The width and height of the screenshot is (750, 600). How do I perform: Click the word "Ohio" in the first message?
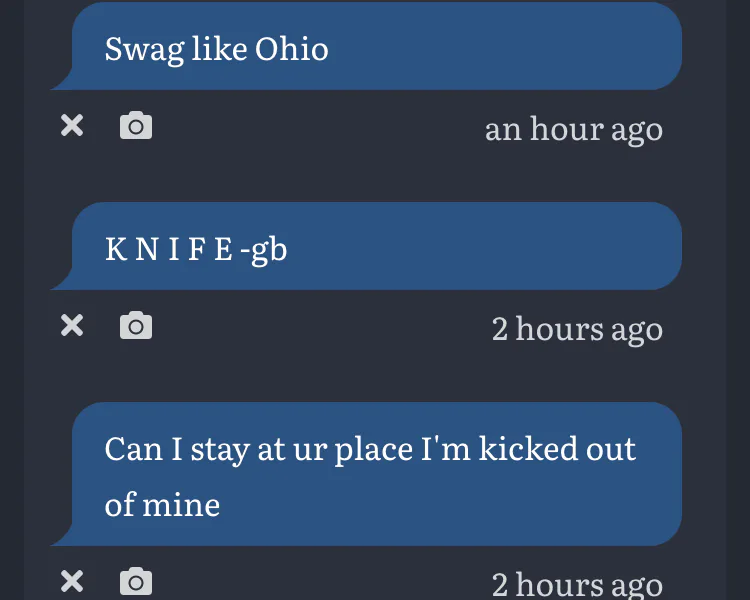291,48
